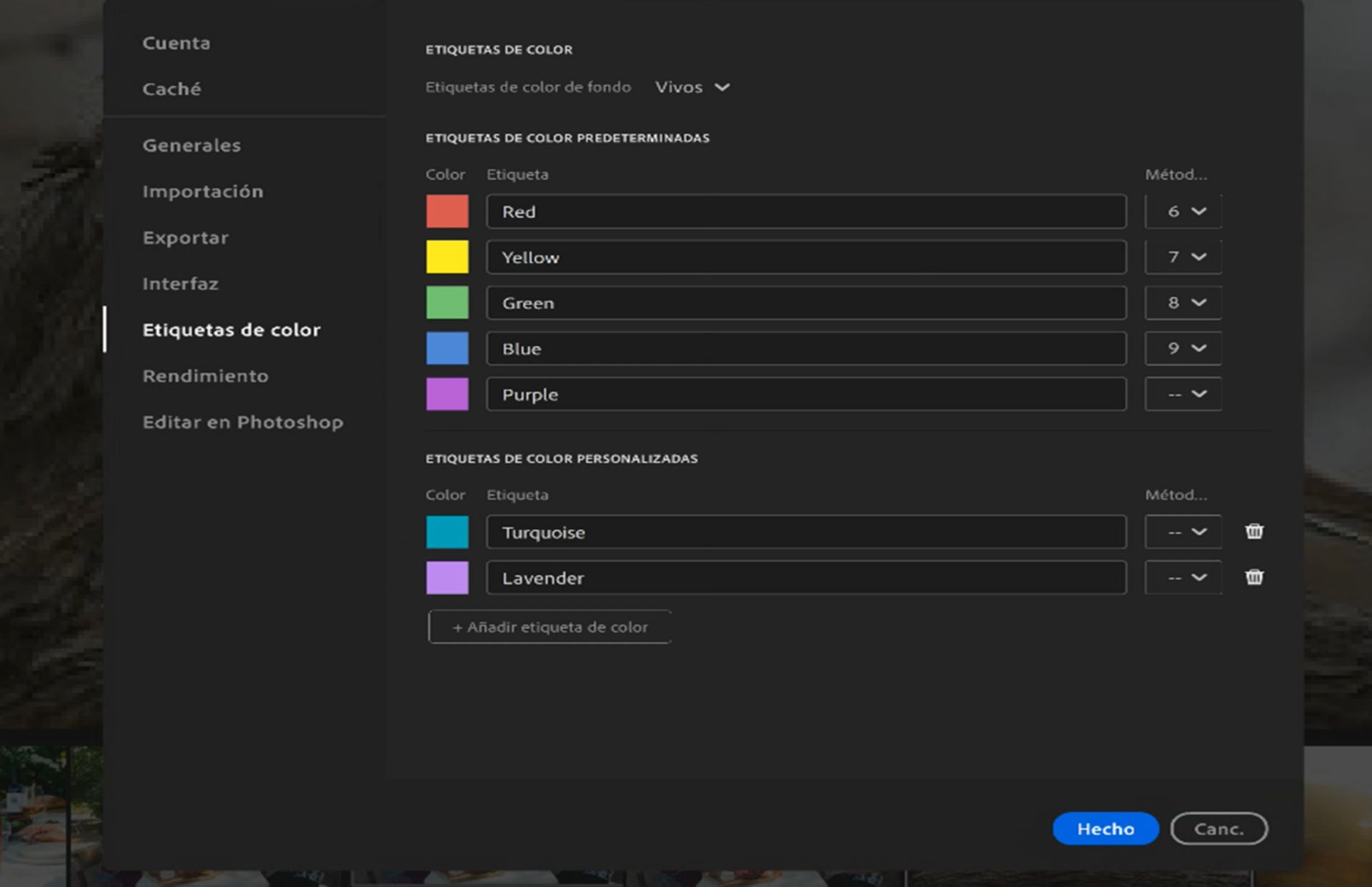Viewport: 1372px width, 887px height.
Task: Click the ETIQUETAS DE COLOR PREDETERMINADAS heading
Action: pyautogui.click(x=567, y=138)
